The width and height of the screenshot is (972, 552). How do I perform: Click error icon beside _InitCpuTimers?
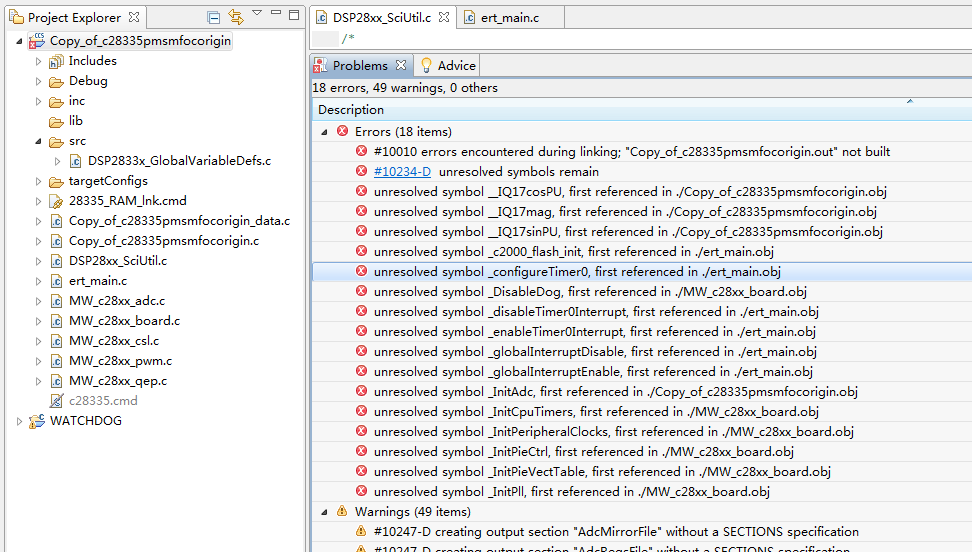point(361,411)
